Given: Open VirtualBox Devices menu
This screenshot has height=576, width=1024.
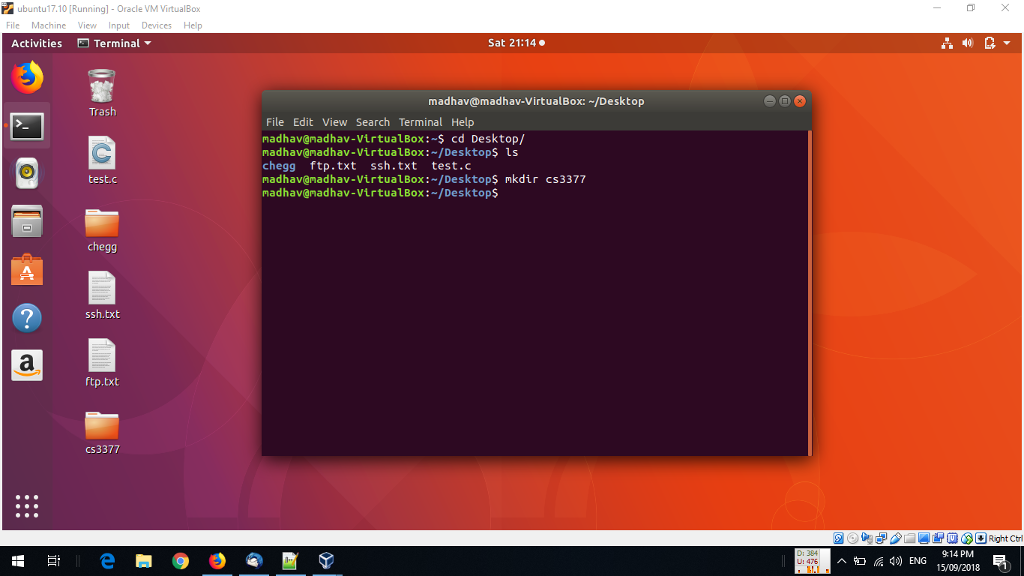Looking at the screenshot, I should [156, 25].
